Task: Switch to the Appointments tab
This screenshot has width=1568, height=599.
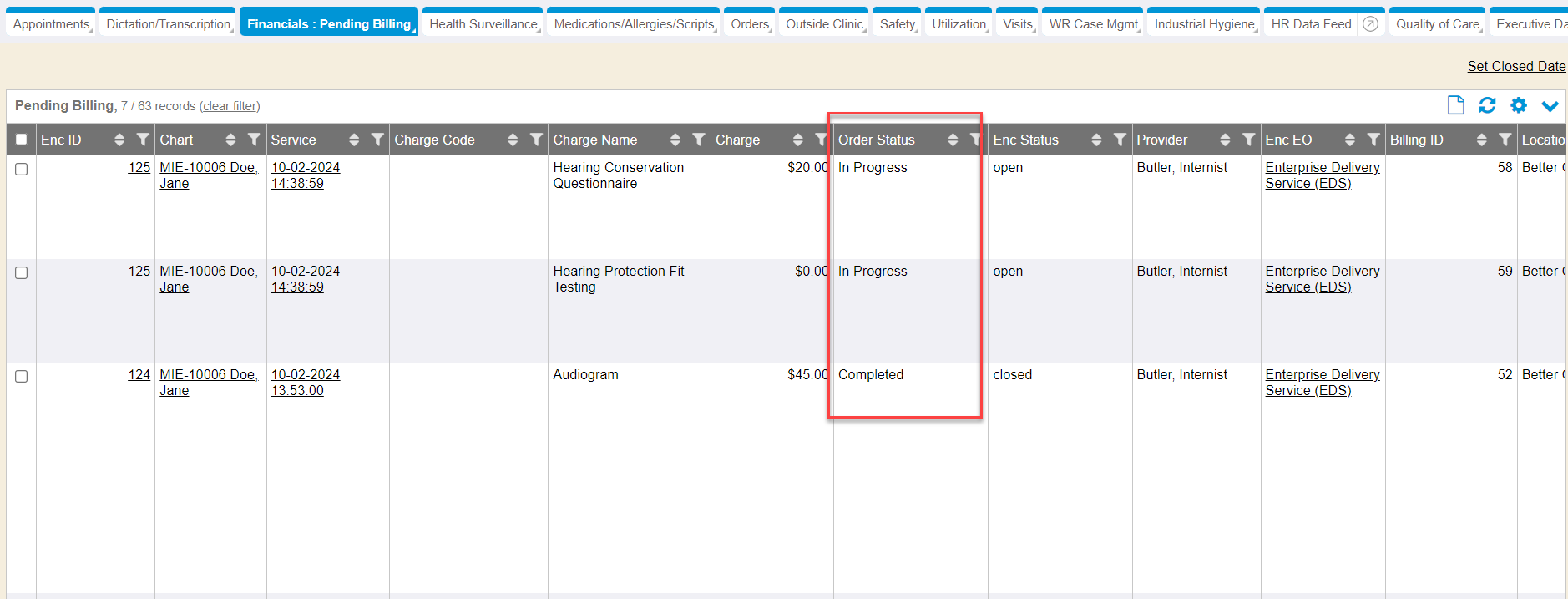Action: 51,24
